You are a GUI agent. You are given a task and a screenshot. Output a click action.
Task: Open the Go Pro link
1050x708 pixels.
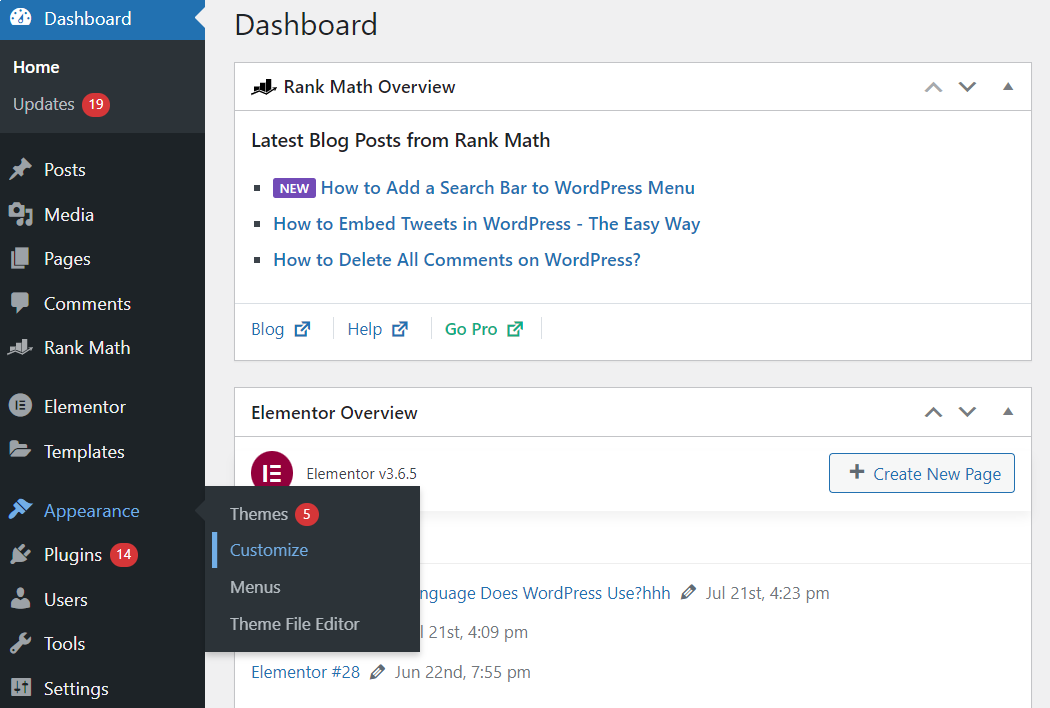click(471, 328)
